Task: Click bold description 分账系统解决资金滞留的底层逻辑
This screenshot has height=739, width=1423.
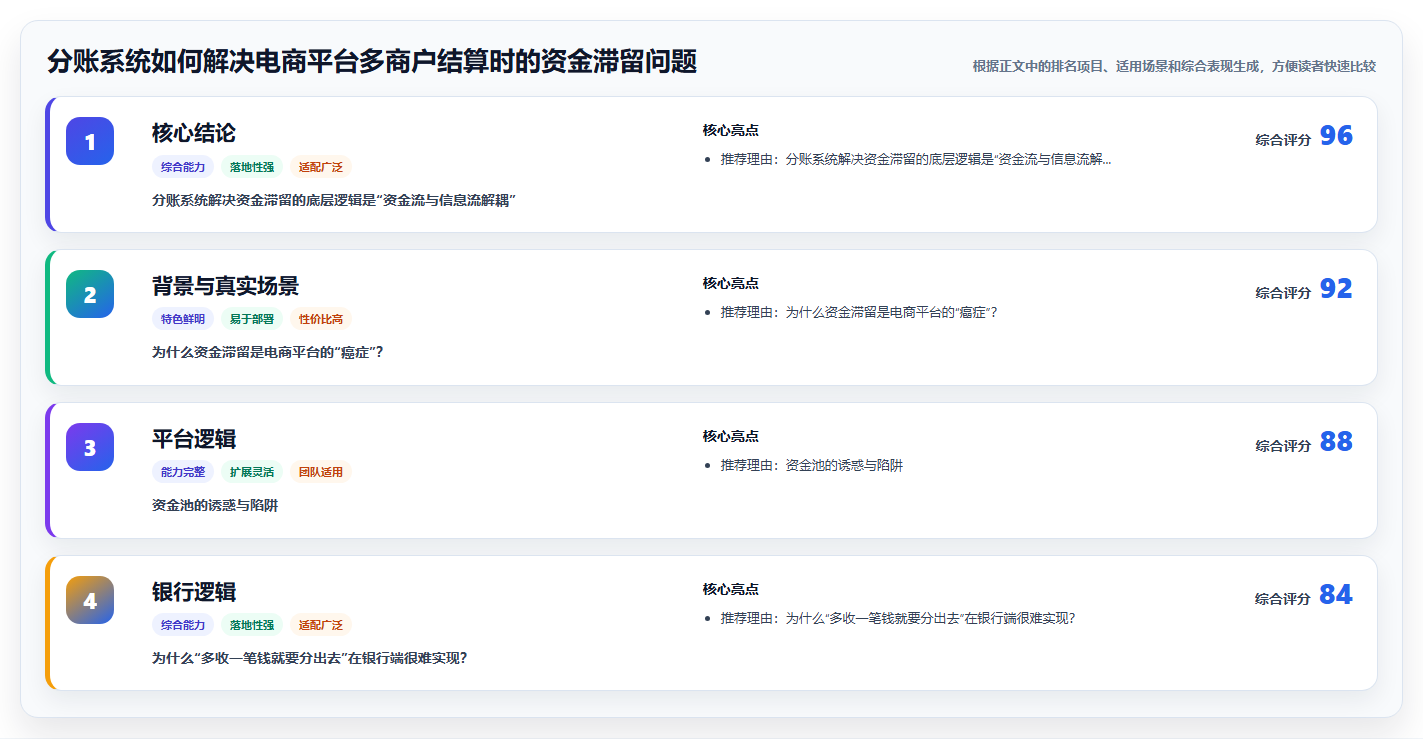Action: [333, 200]
